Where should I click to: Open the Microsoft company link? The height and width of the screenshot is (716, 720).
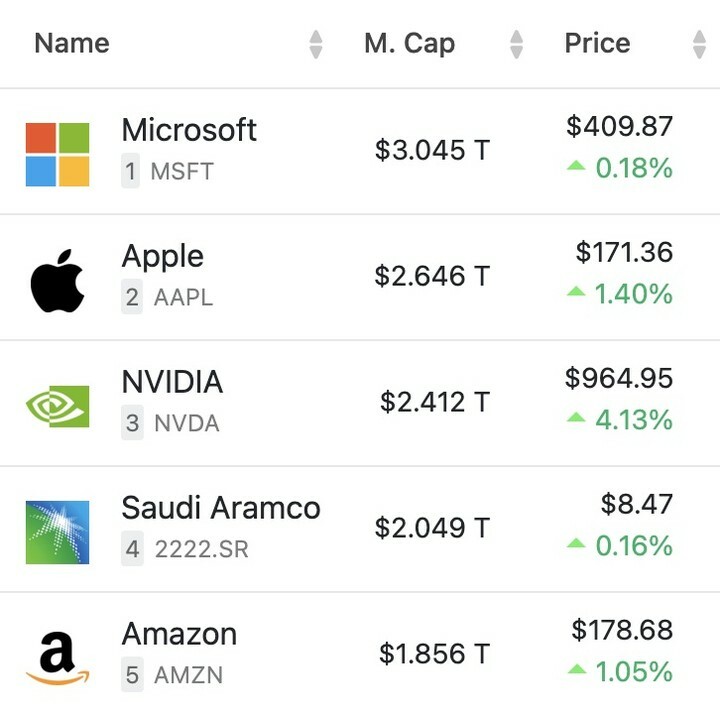click(x=189, y=130)
